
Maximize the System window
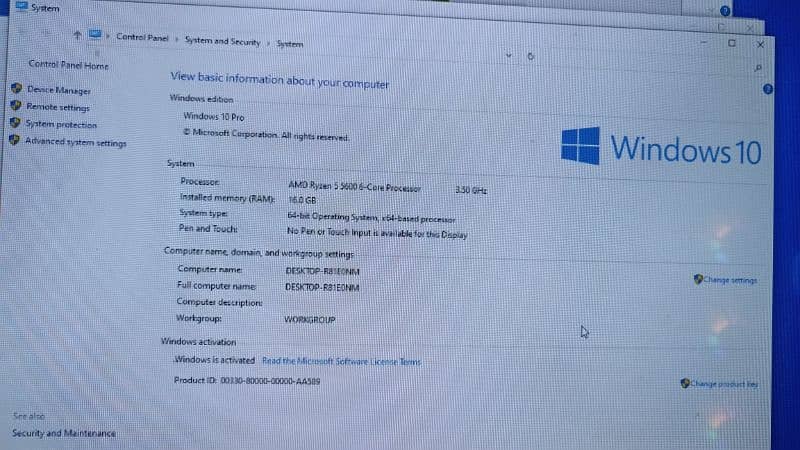click(x=732, y=43)
